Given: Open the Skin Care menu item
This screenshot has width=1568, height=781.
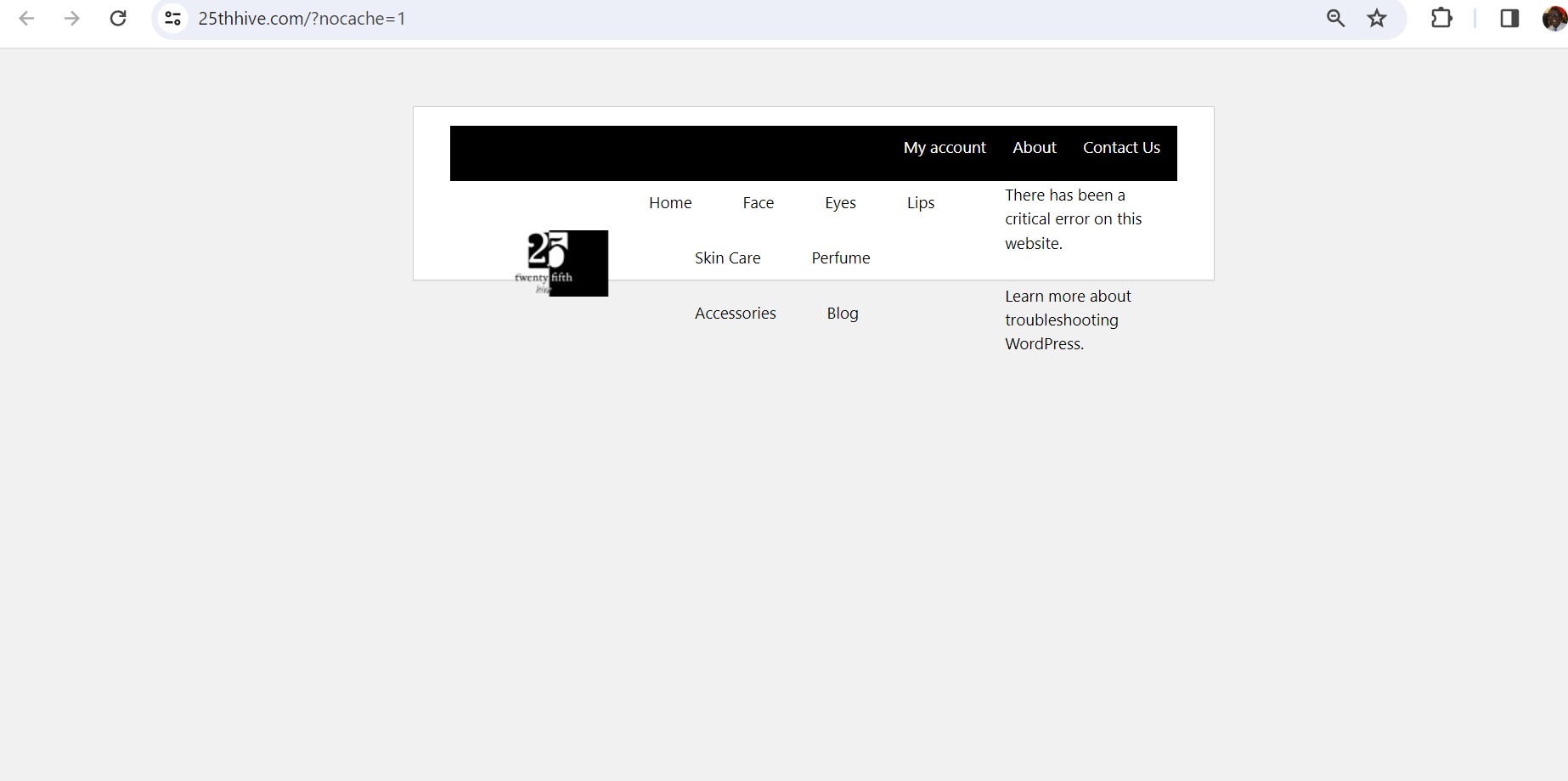Looking at the screenshot, I should tap(727, 258).
